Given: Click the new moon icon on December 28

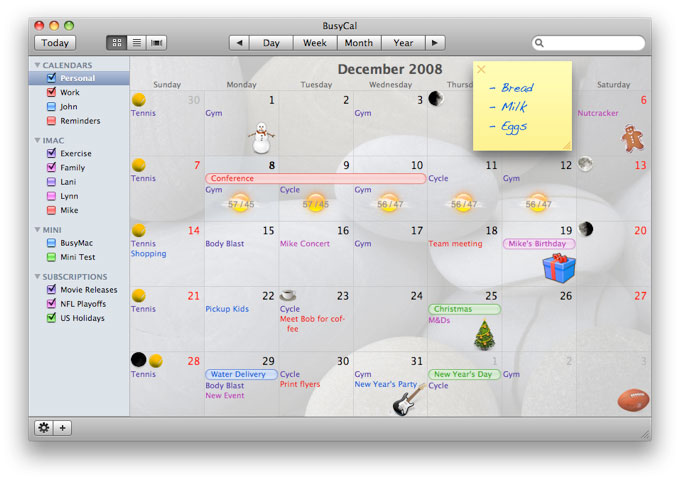Looking at the screenshot, I should click(x=138, y=359).
